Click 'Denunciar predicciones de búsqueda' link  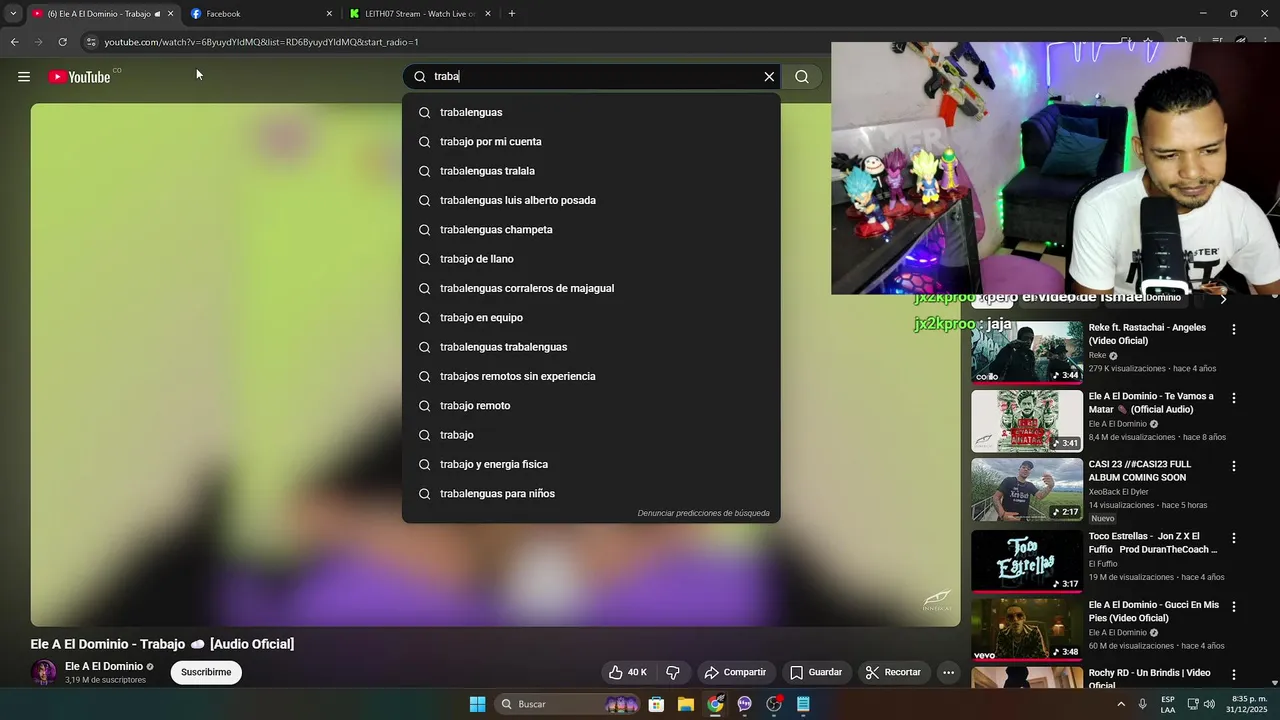(x=704, y=513)
